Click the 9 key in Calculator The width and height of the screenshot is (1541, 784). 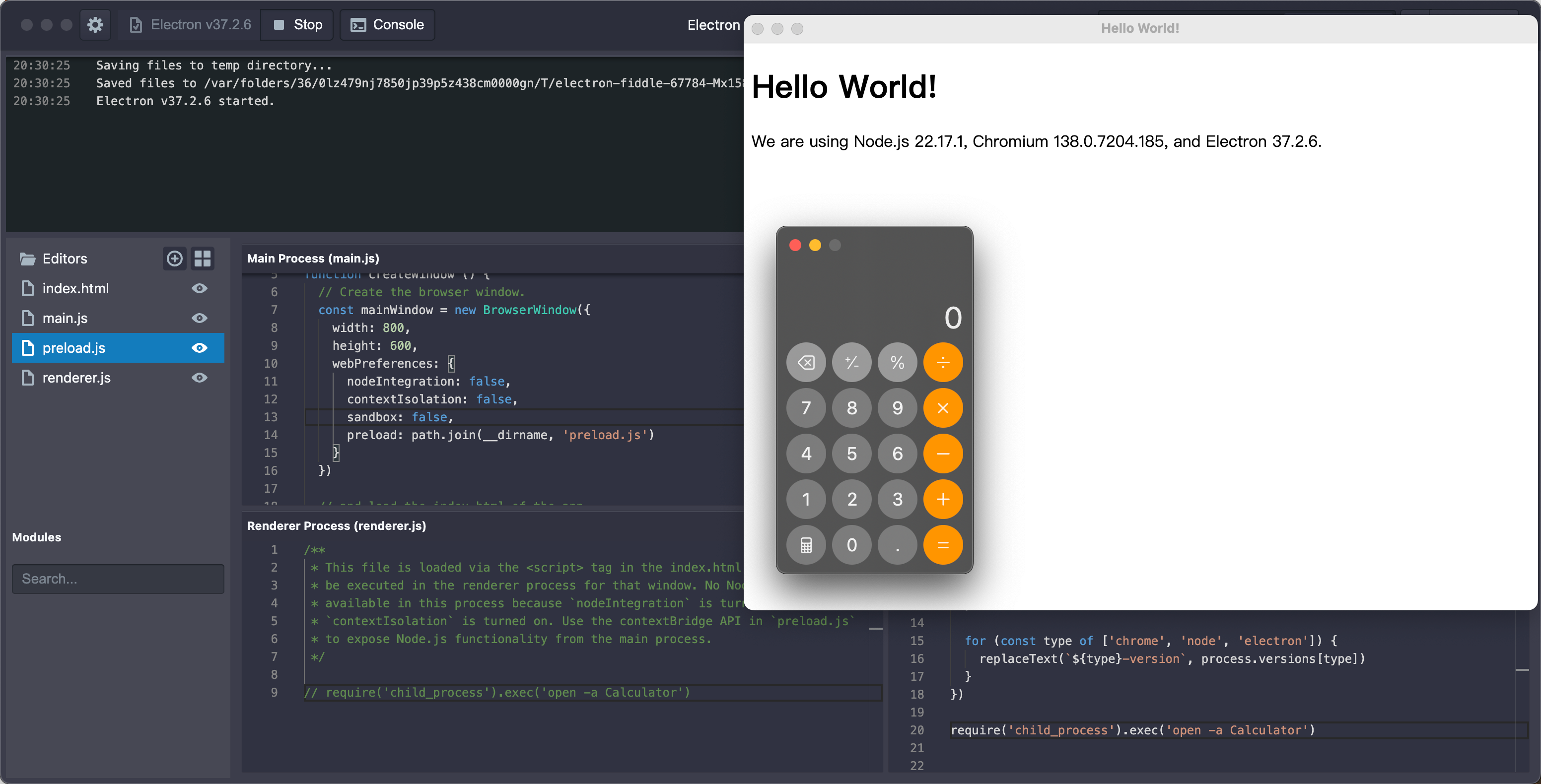[897, 408]
